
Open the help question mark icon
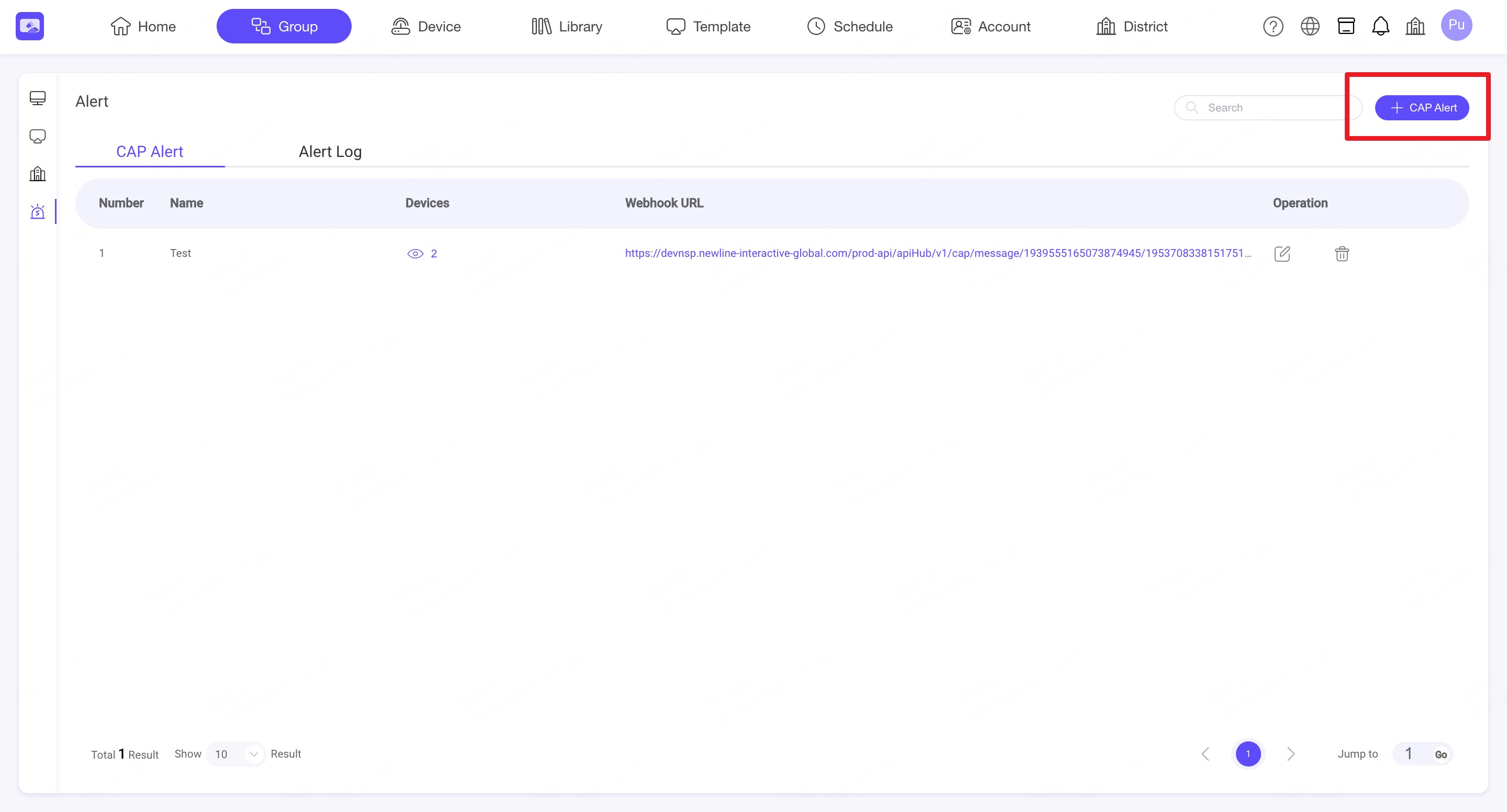pyautogui.click(x=1273, y=26)
